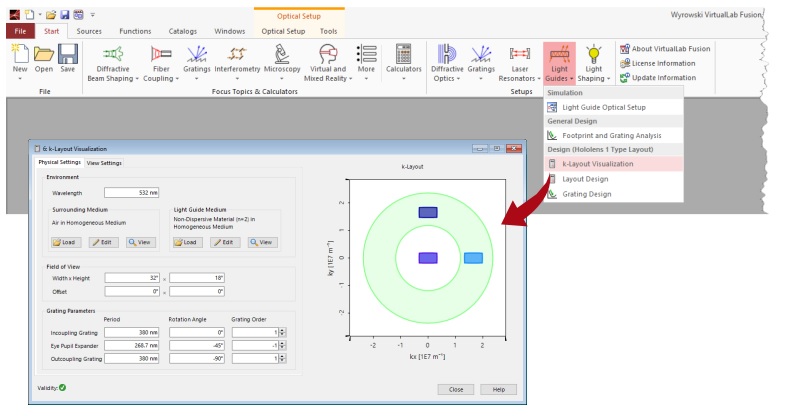This screenshot has width=786, height=416.
Task: Expand Virtual and Mixed Reality dropdown arrow
Action: click(x=350, y=79)
